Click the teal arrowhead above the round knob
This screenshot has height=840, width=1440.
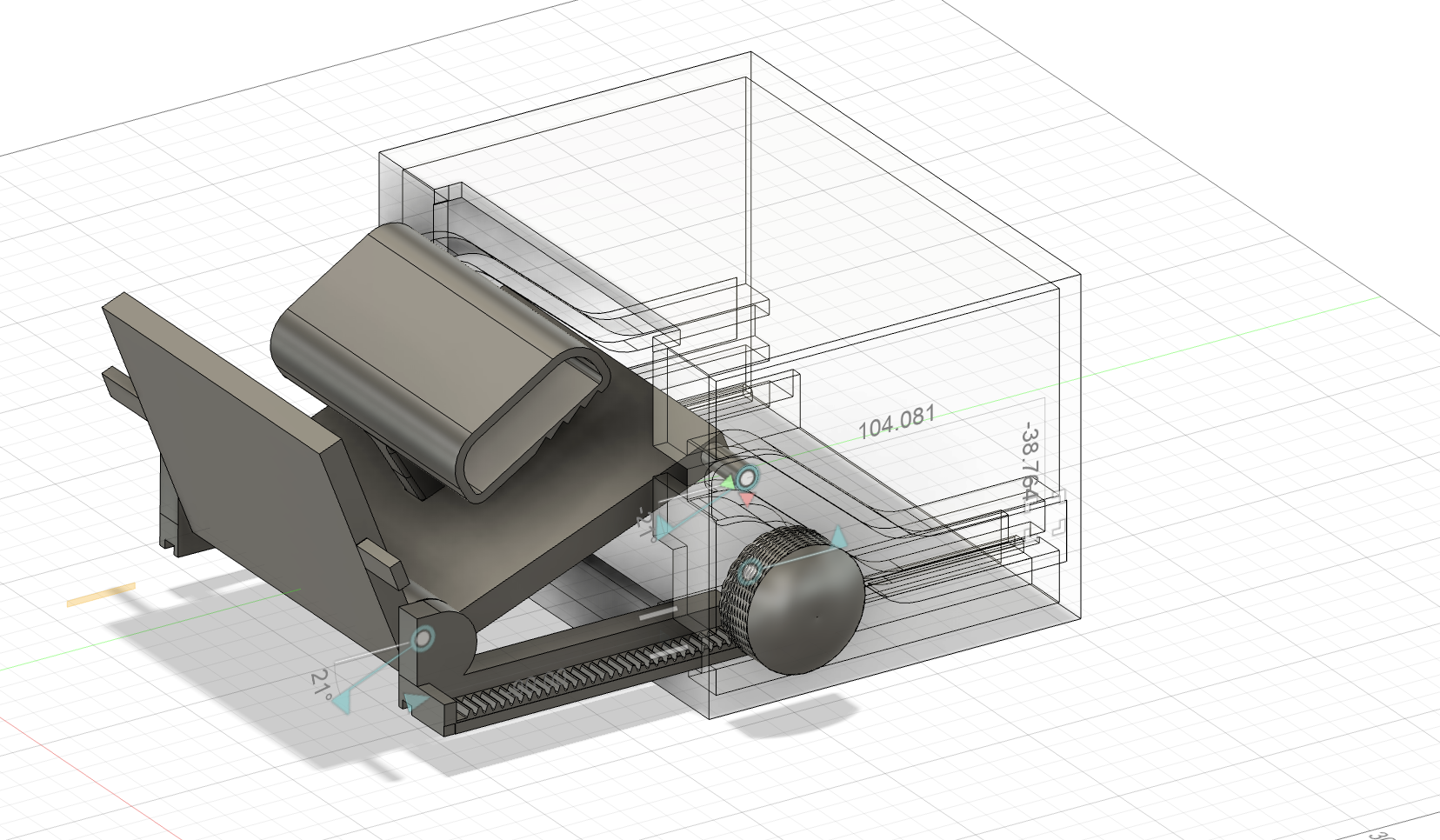coord(837,537)
